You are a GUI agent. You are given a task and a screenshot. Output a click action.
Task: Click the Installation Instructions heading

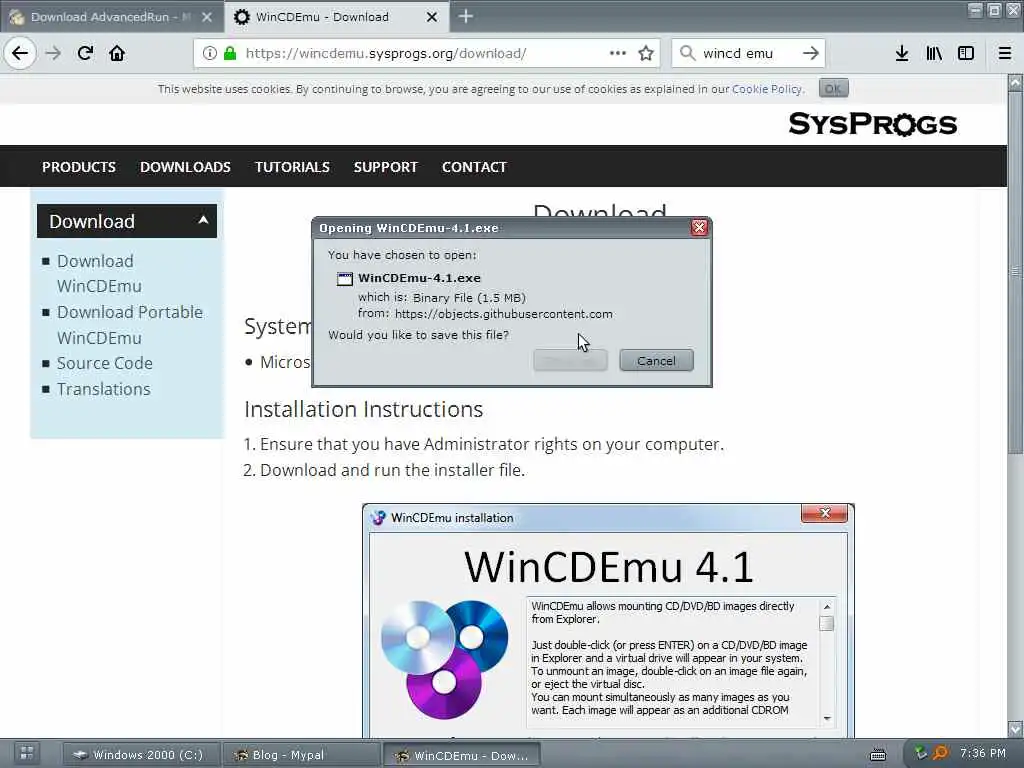[x=364, y=409]
